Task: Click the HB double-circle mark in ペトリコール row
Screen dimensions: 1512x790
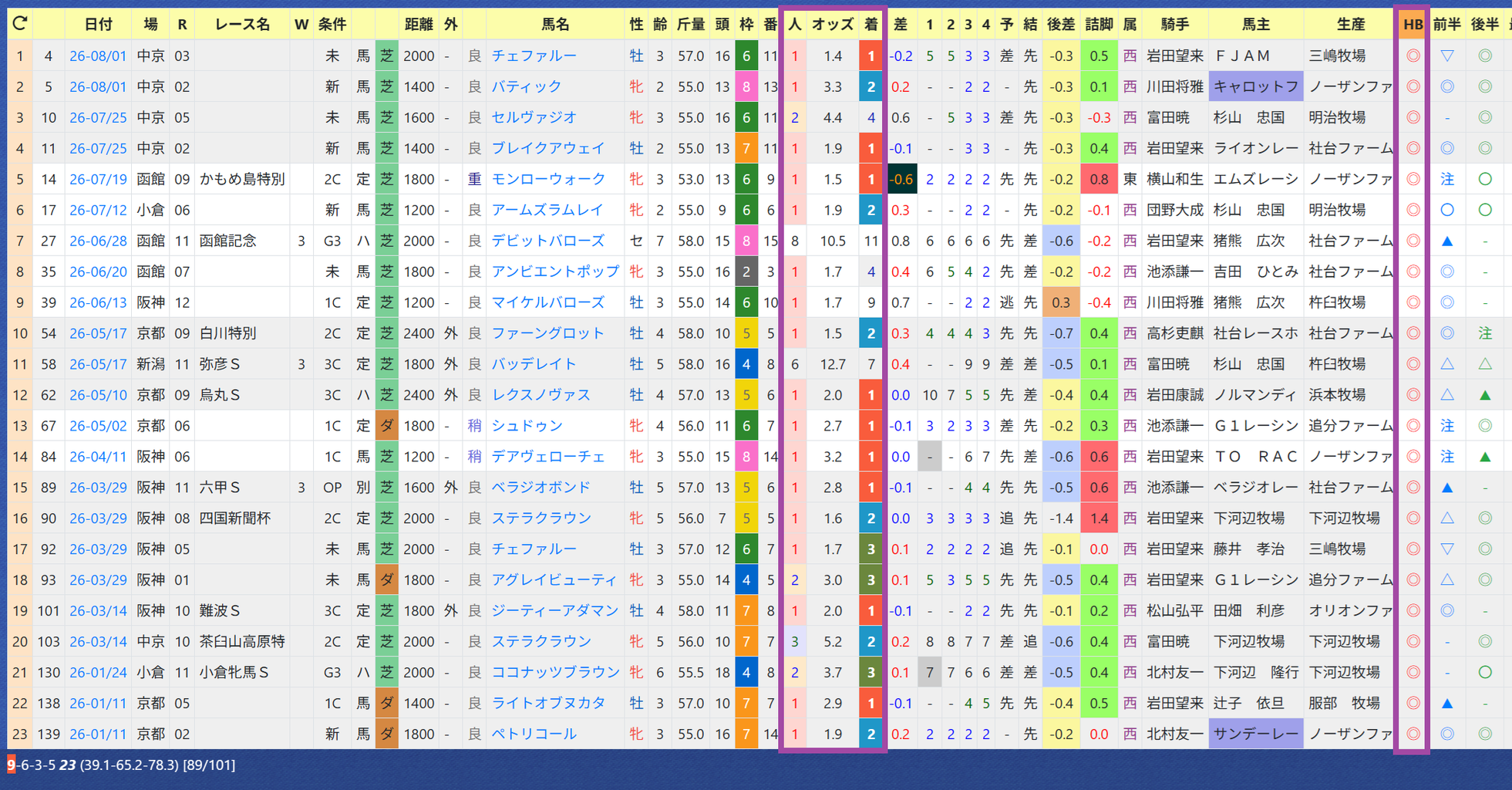Action: tap(1413, 734)
